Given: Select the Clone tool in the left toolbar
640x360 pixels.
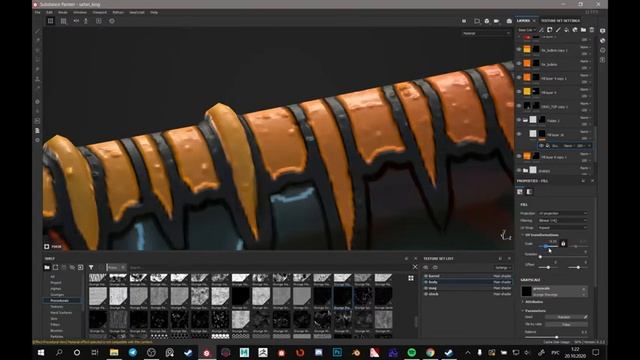Looking at the screenshot, I should (38, 79).
